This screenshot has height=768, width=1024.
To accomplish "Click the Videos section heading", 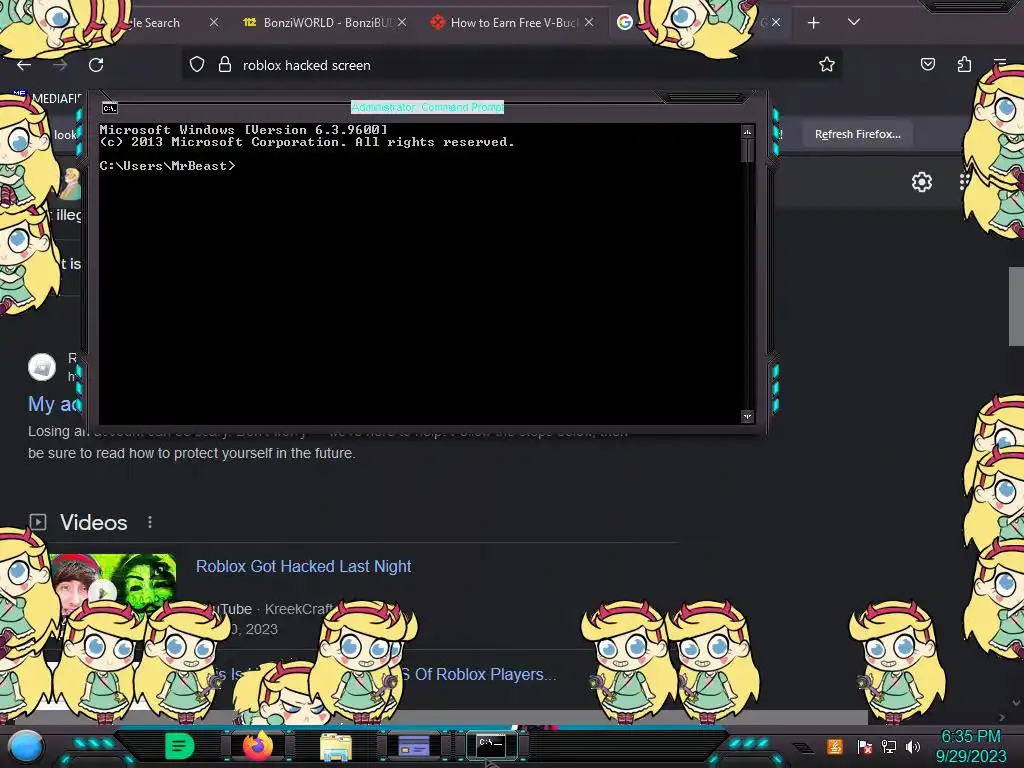I will click(x=93, y=522).
